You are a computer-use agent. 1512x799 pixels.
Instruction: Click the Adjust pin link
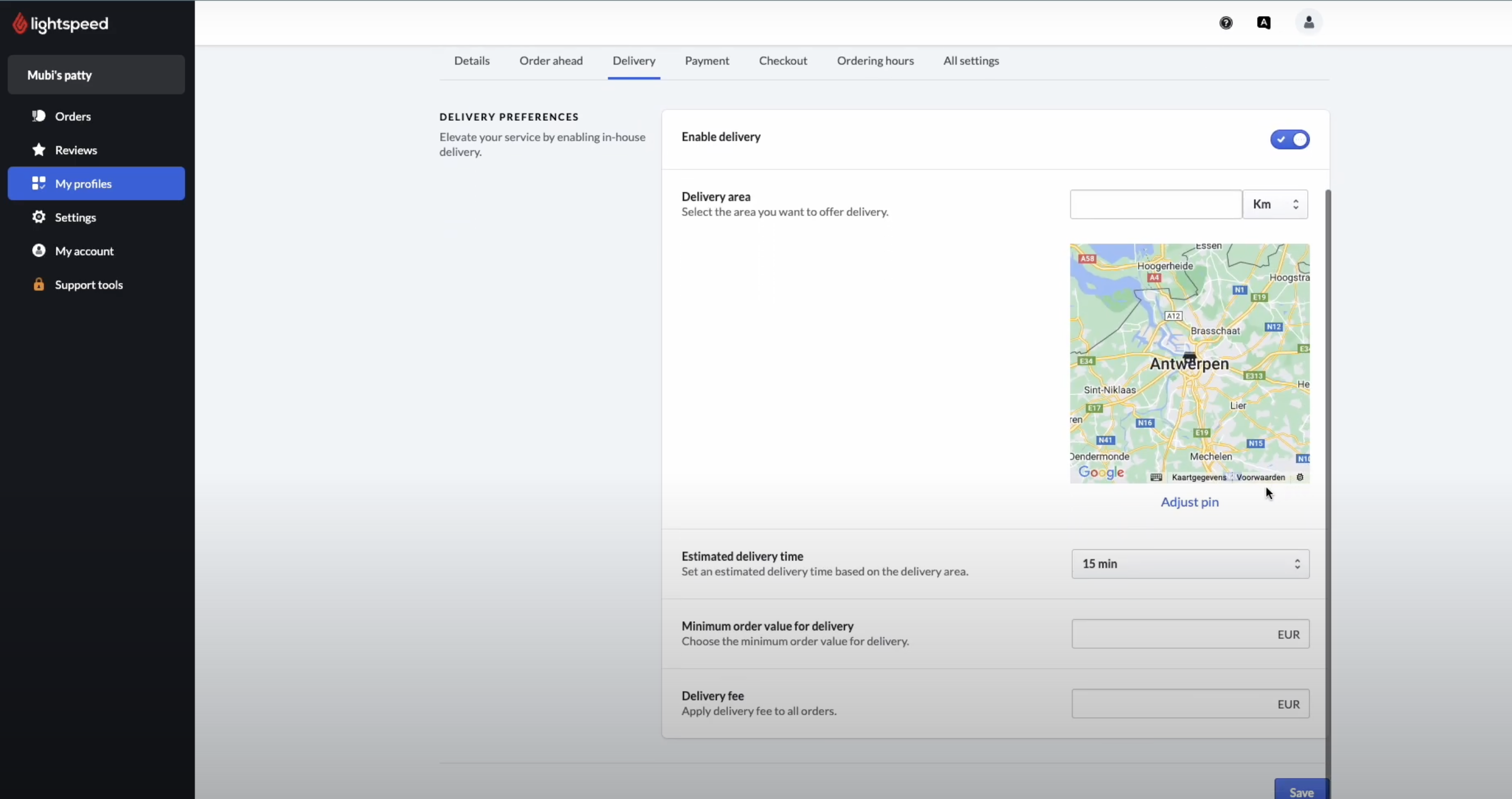coord(1189,502)
